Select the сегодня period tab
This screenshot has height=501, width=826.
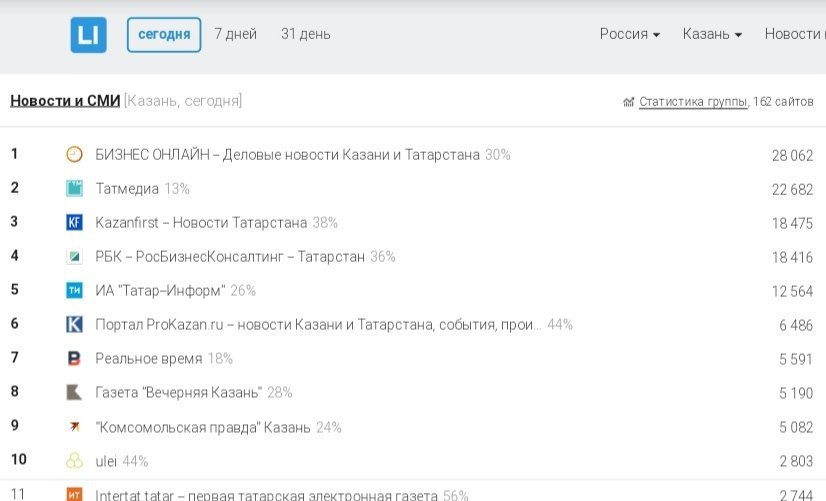pyautogui.click(x=164, y=34)
